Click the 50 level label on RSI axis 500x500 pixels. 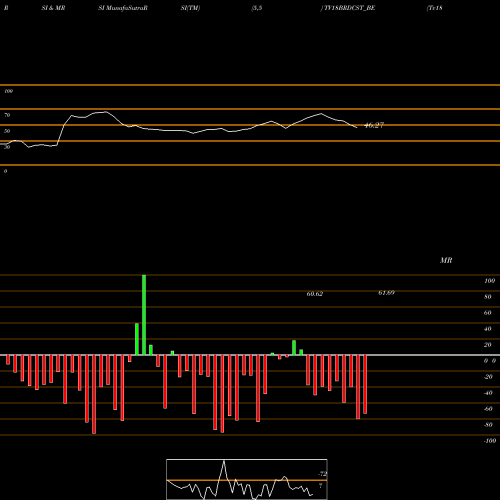pyautogui.click(x=7, y=131)
